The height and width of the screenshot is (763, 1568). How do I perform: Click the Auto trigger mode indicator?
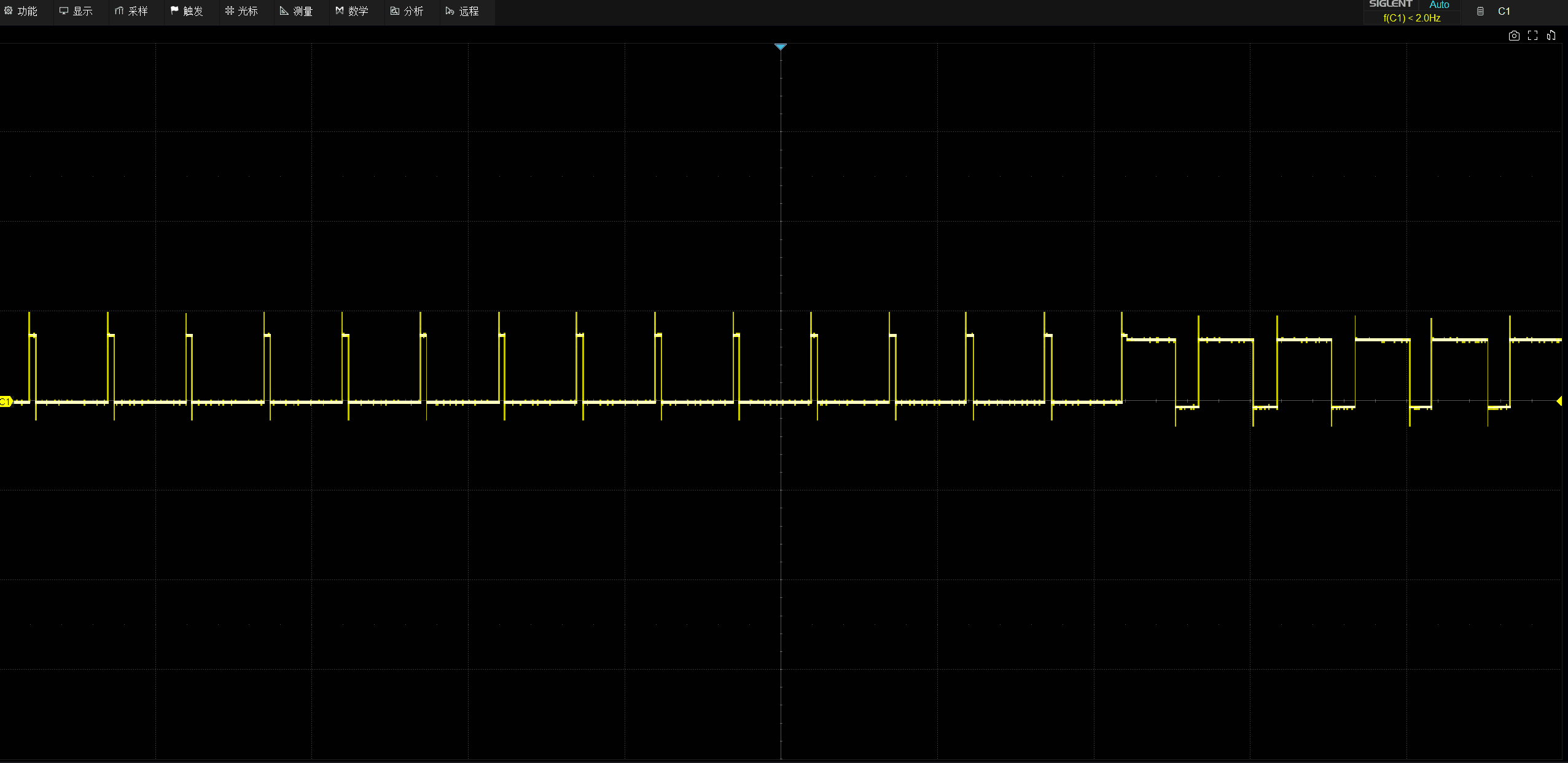click(x=1438, y=5)
